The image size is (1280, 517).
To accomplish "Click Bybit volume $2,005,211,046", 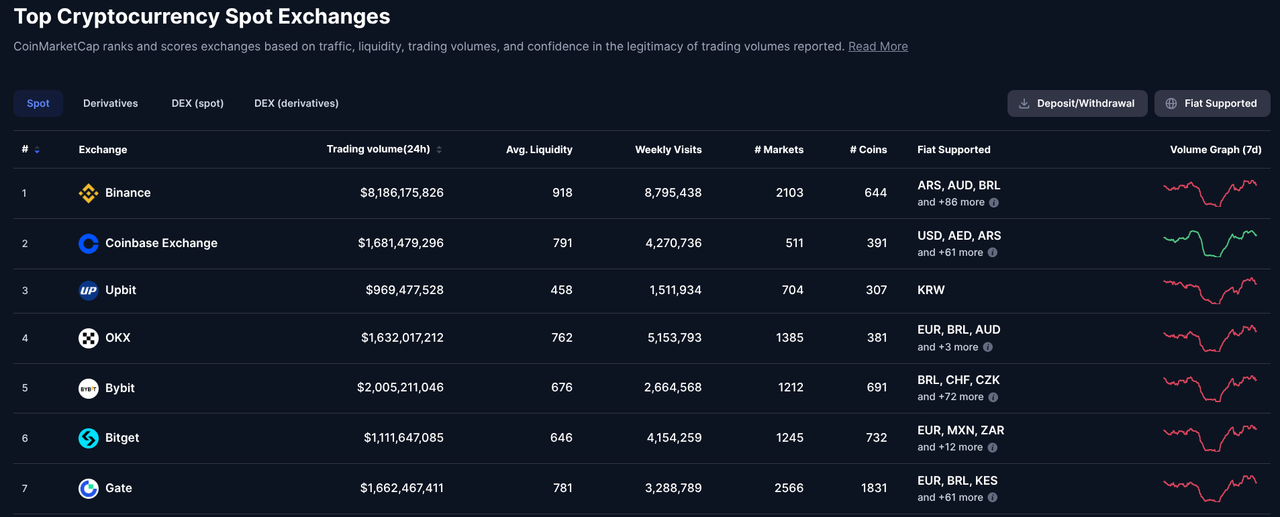I will (401, 388).
